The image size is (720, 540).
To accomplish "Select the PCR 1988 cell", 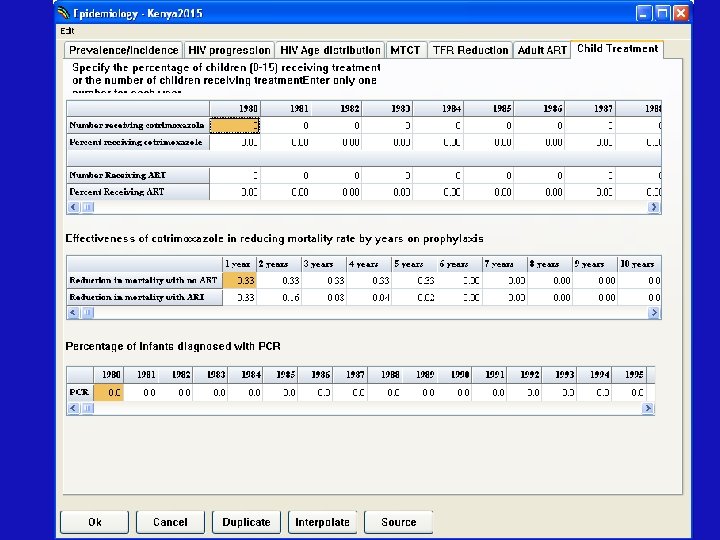I will pyautogui.click(x=384, y=392).
